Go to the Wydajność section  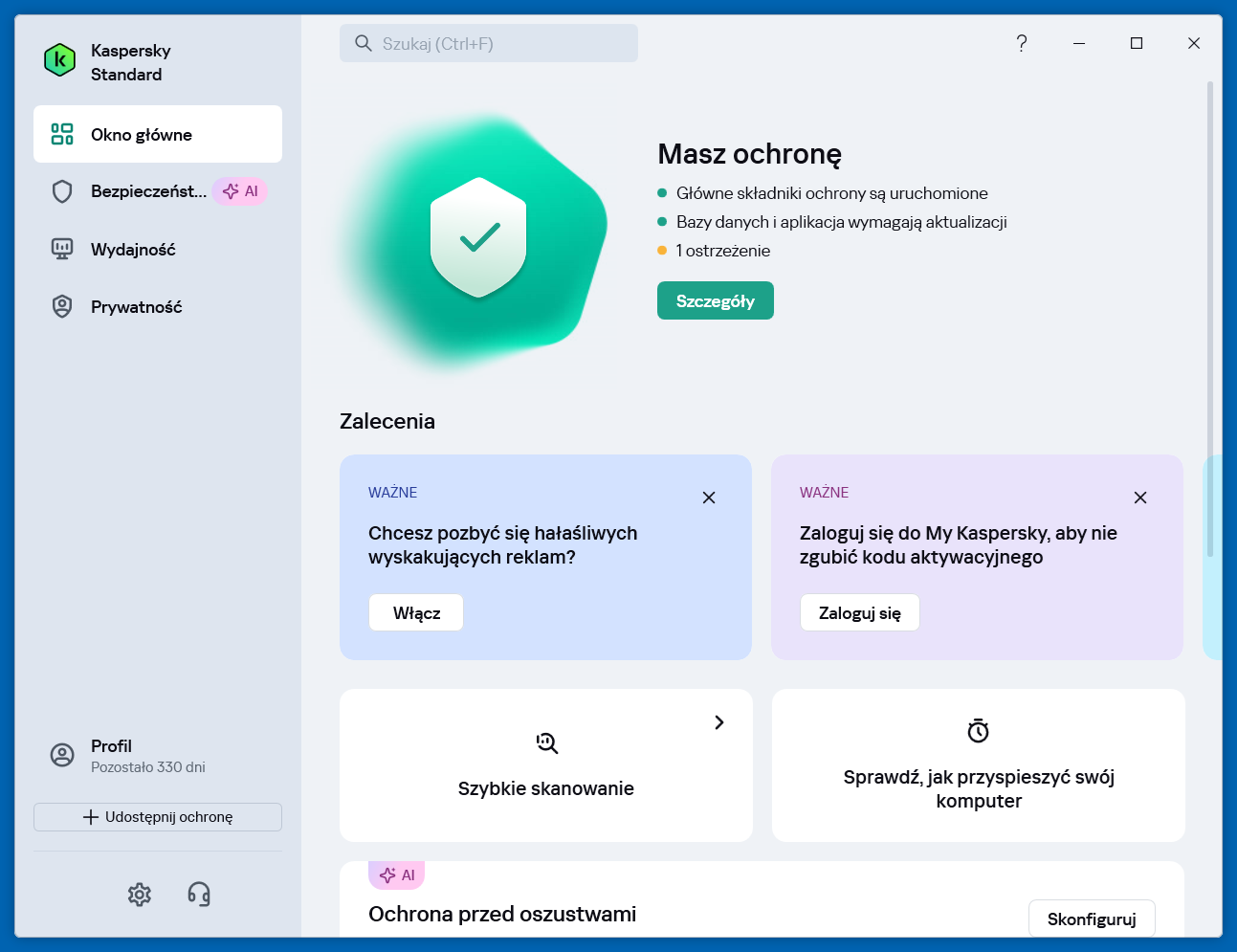(x=158, y=249)
